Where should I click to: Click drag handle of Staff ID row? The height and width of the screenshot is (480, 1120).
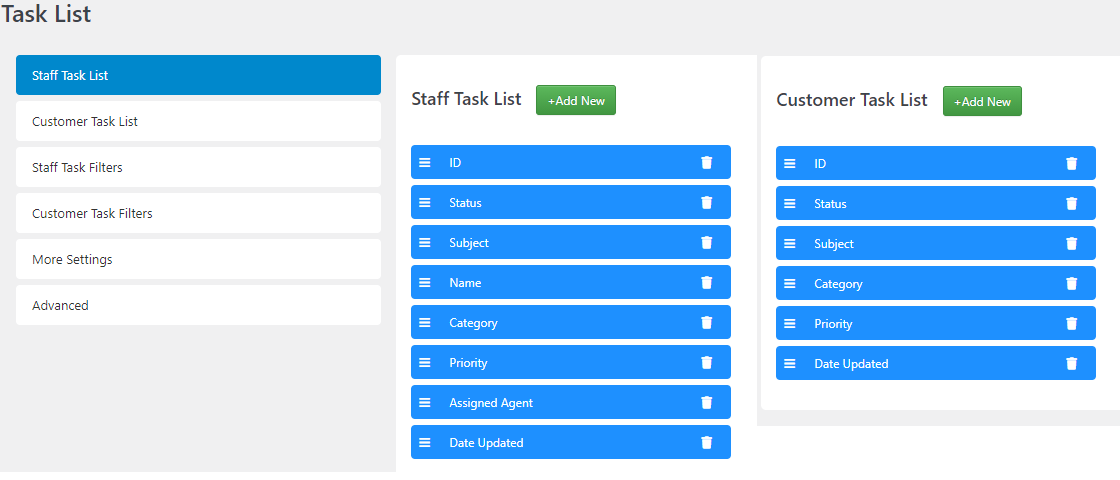click(x=424, y=162)
